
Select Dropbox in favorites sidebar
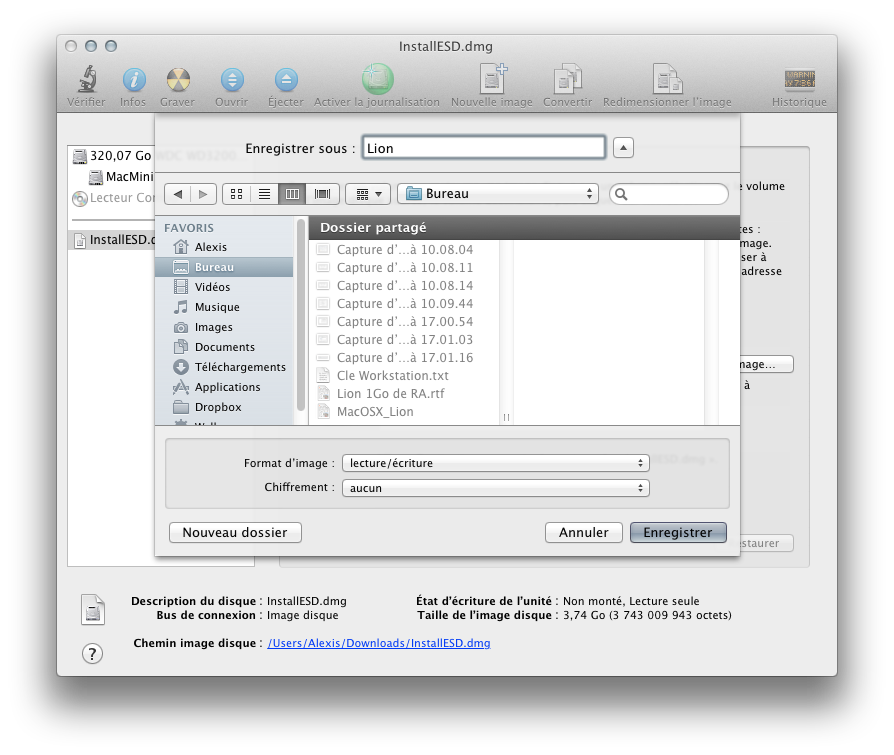(x=224, y=407)
